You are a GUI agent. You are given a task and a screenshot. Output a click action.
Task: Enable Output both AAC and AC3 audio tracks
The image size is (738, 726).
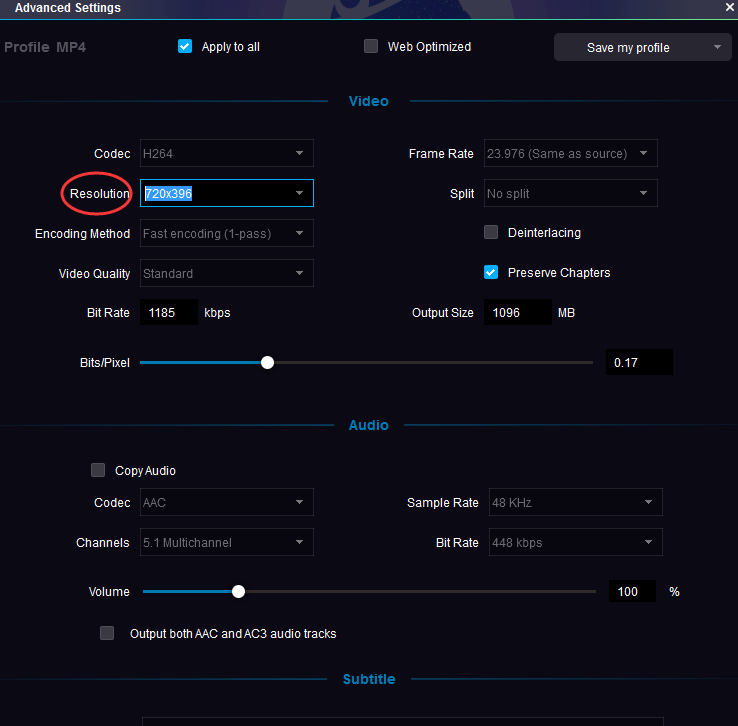(107, 633)
